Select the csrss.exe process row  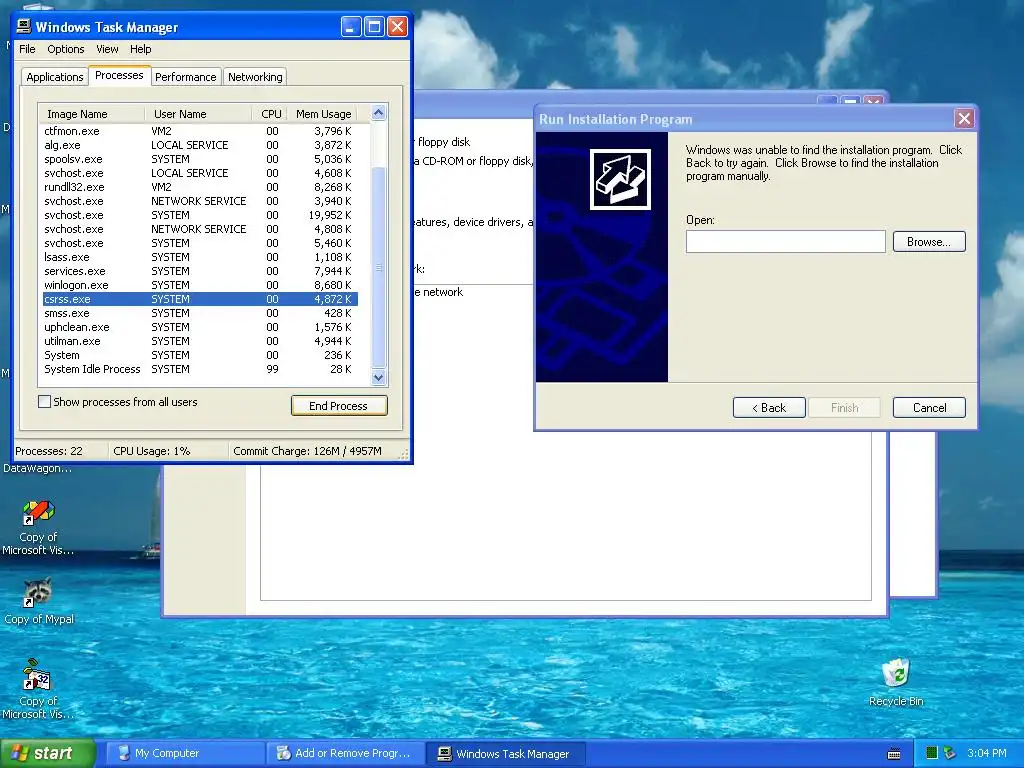[x=200, y=299]
